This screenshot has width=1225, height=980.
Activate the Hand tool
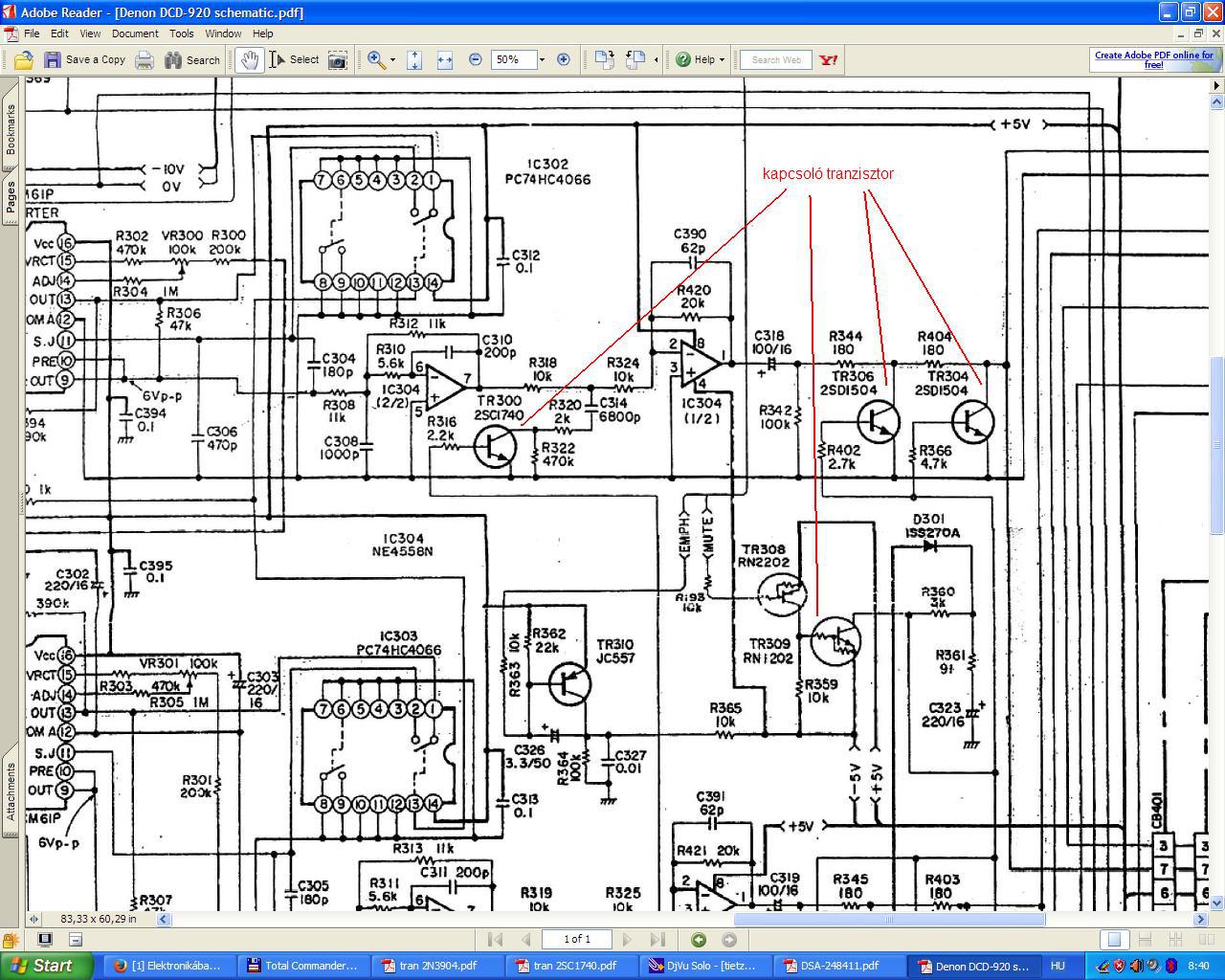[249, 60]
